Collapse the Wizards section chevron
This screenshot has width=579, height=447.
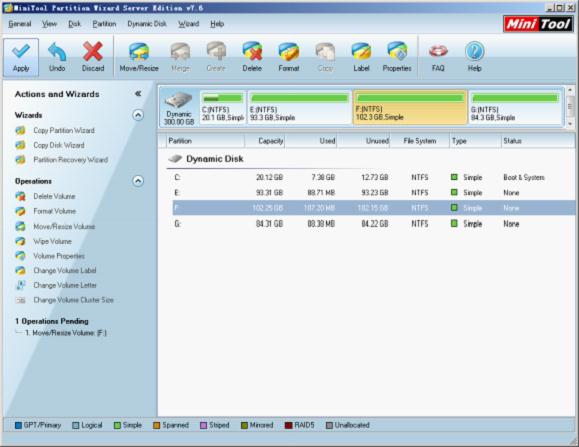[138, 115]
